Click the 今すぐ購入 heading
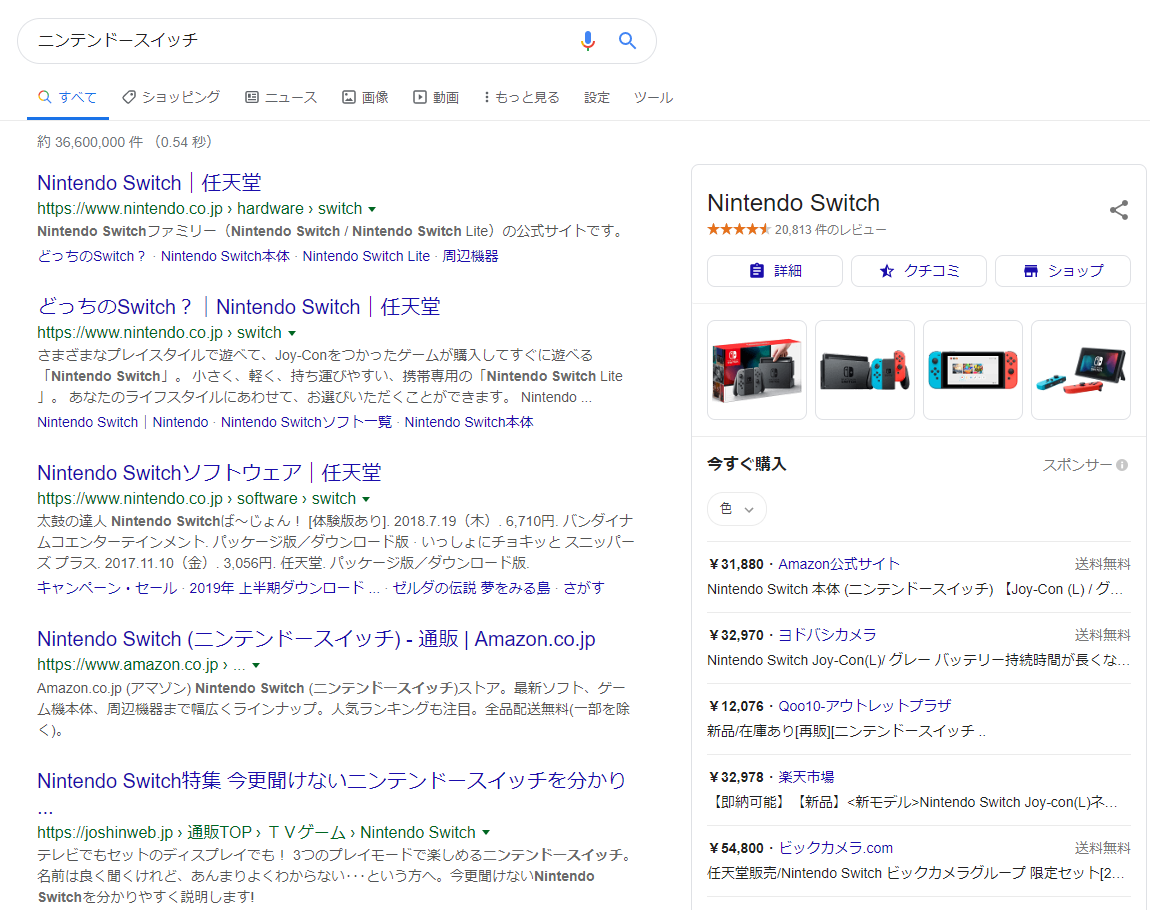Viewport: 1150px width, 910px height. (x=747, y=464)
